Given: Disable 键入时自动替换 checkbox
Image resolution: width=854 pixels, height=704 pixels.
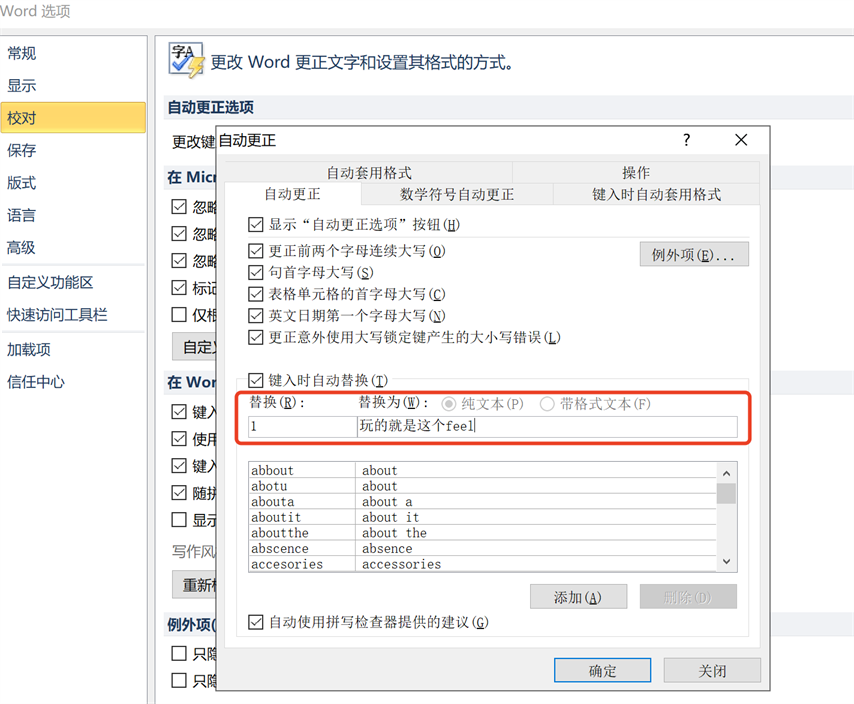Looking at the screenshot, I should [256, 380].
